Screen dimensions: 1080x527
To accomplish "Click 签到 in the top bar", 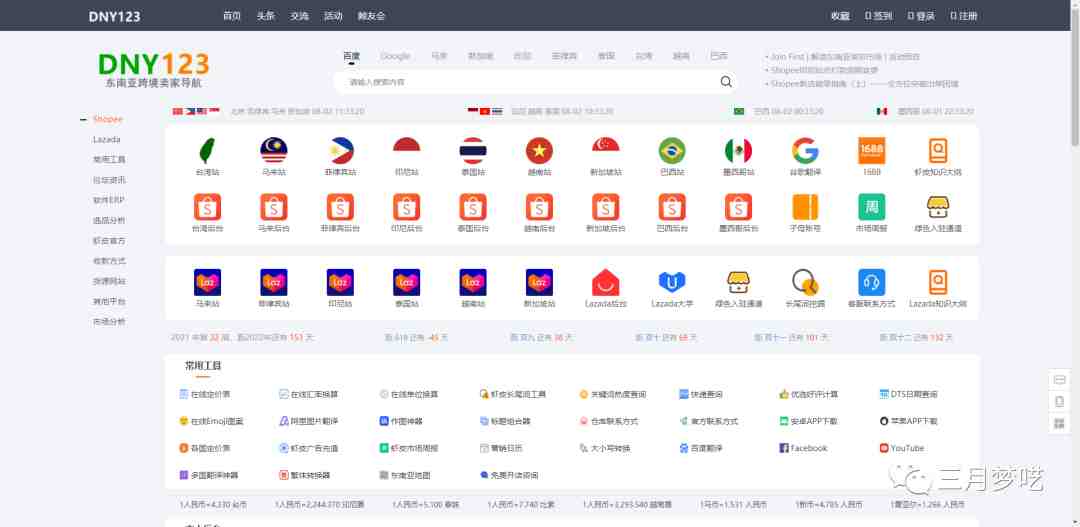I will pos(878,16).
